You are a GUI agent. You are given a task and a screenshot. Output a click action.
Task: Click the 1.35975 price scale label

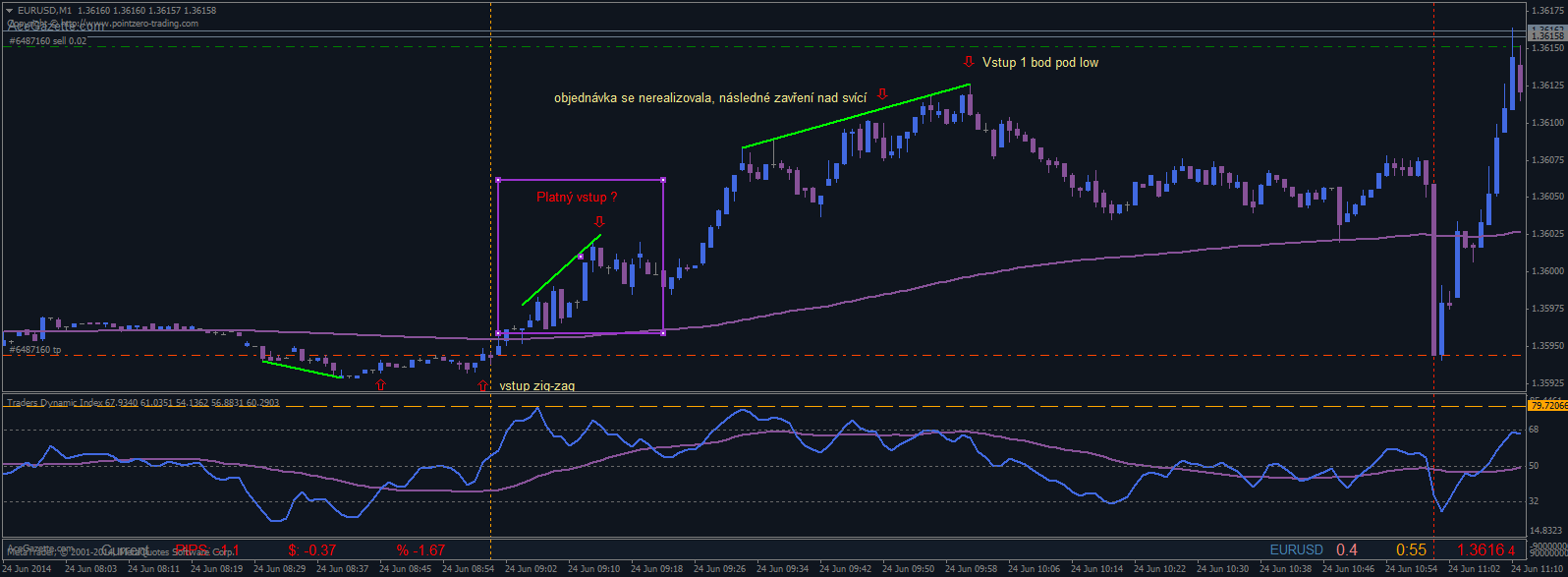coord(1546,309)
